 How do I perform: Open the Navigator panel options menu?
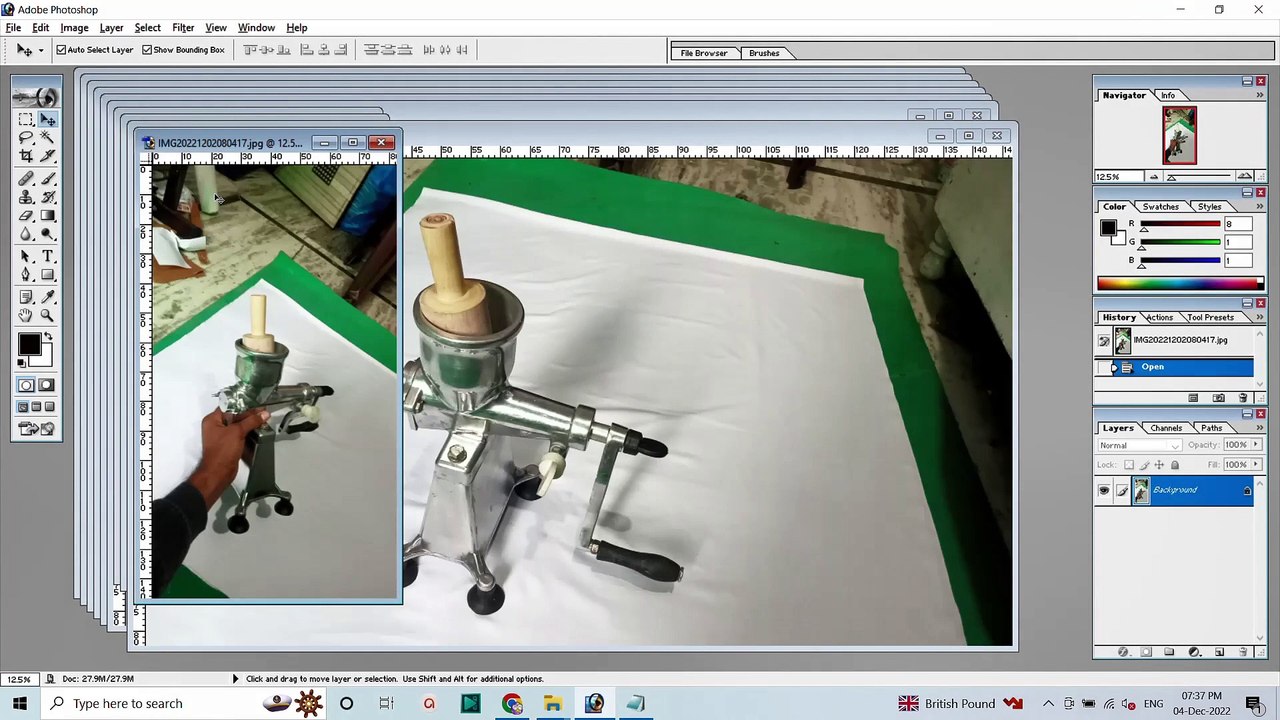[x=1260, y=95]
